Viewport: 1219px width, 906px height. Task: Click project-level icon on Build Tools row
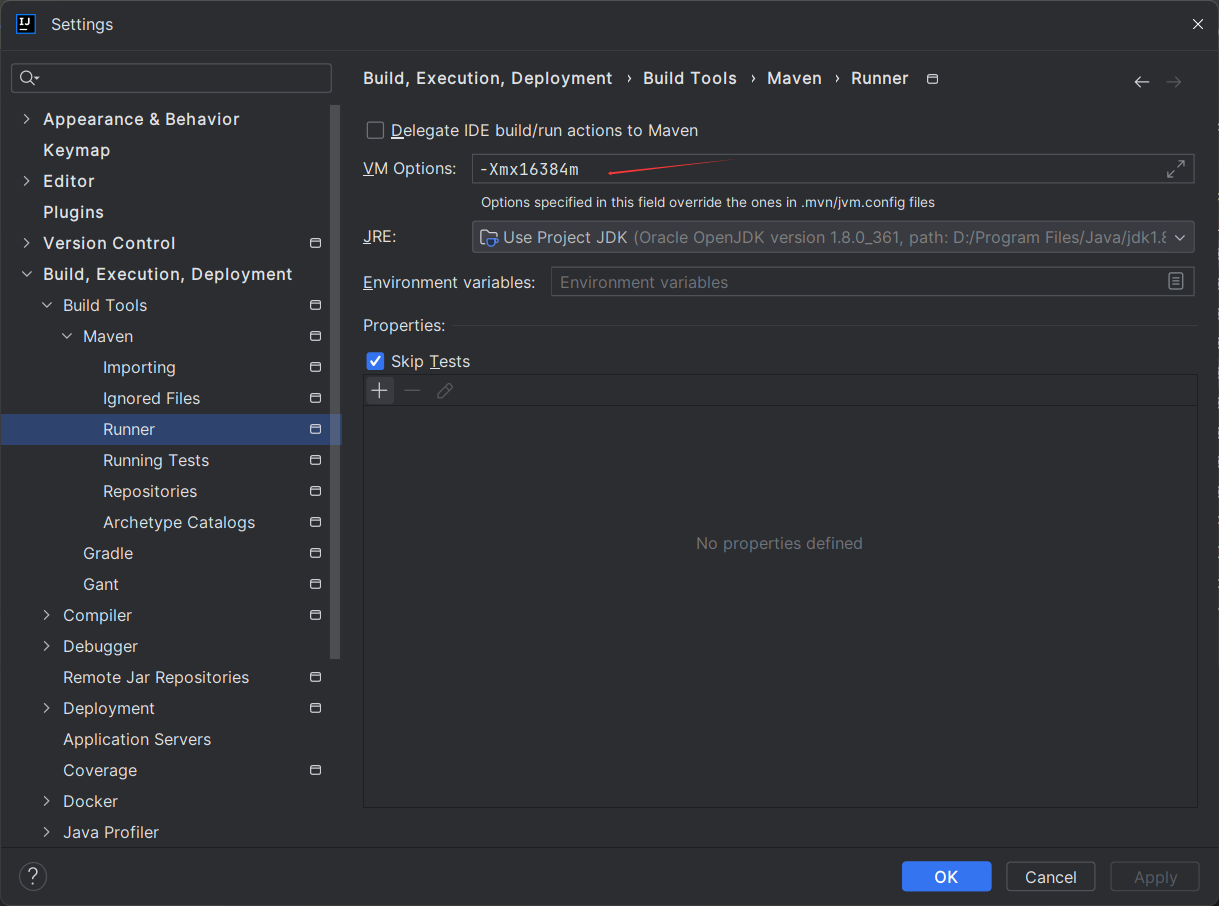tap(315, 305)
